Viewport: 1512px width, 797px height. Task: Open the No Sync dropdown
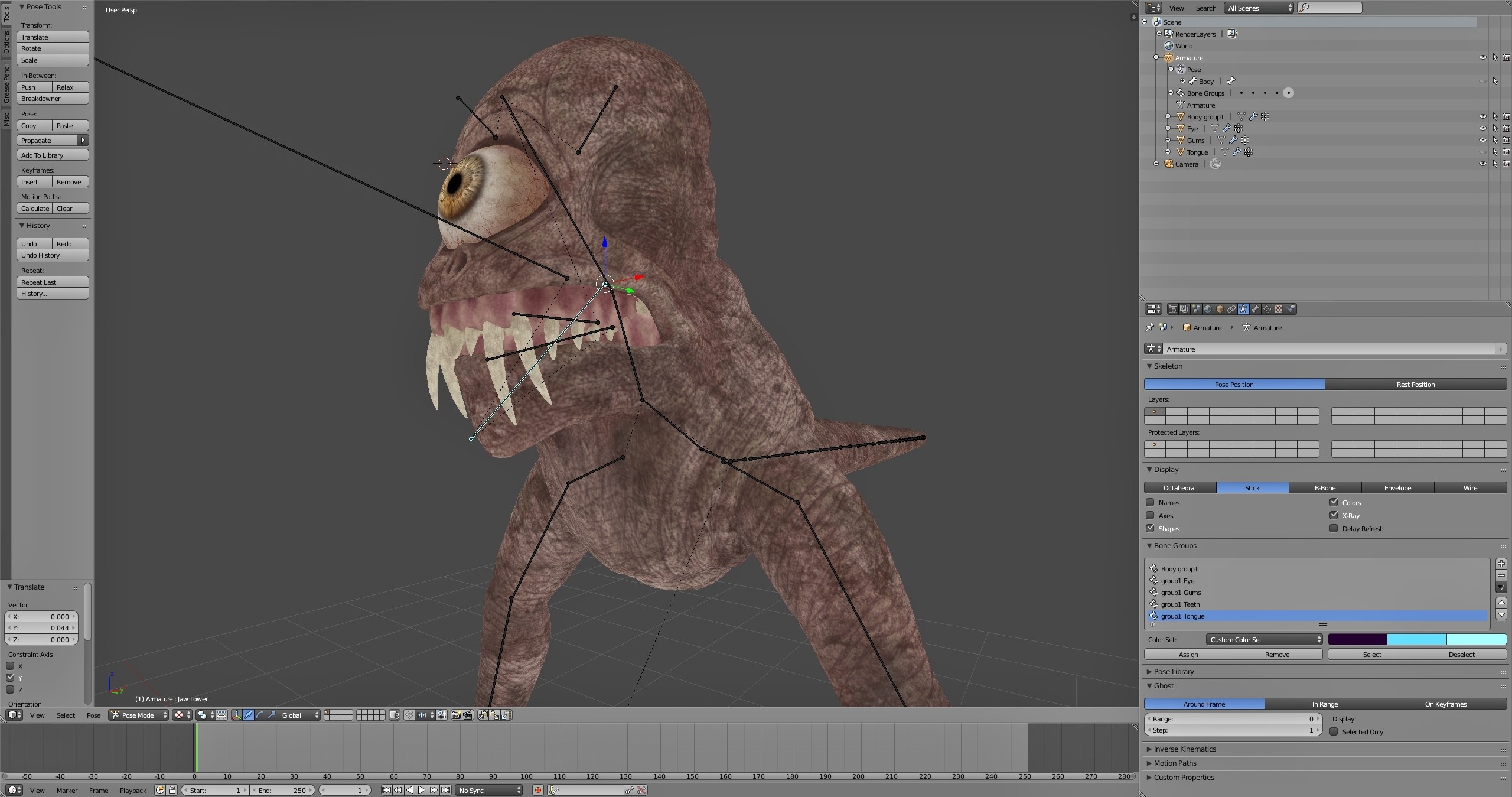(x=489, y=790)
